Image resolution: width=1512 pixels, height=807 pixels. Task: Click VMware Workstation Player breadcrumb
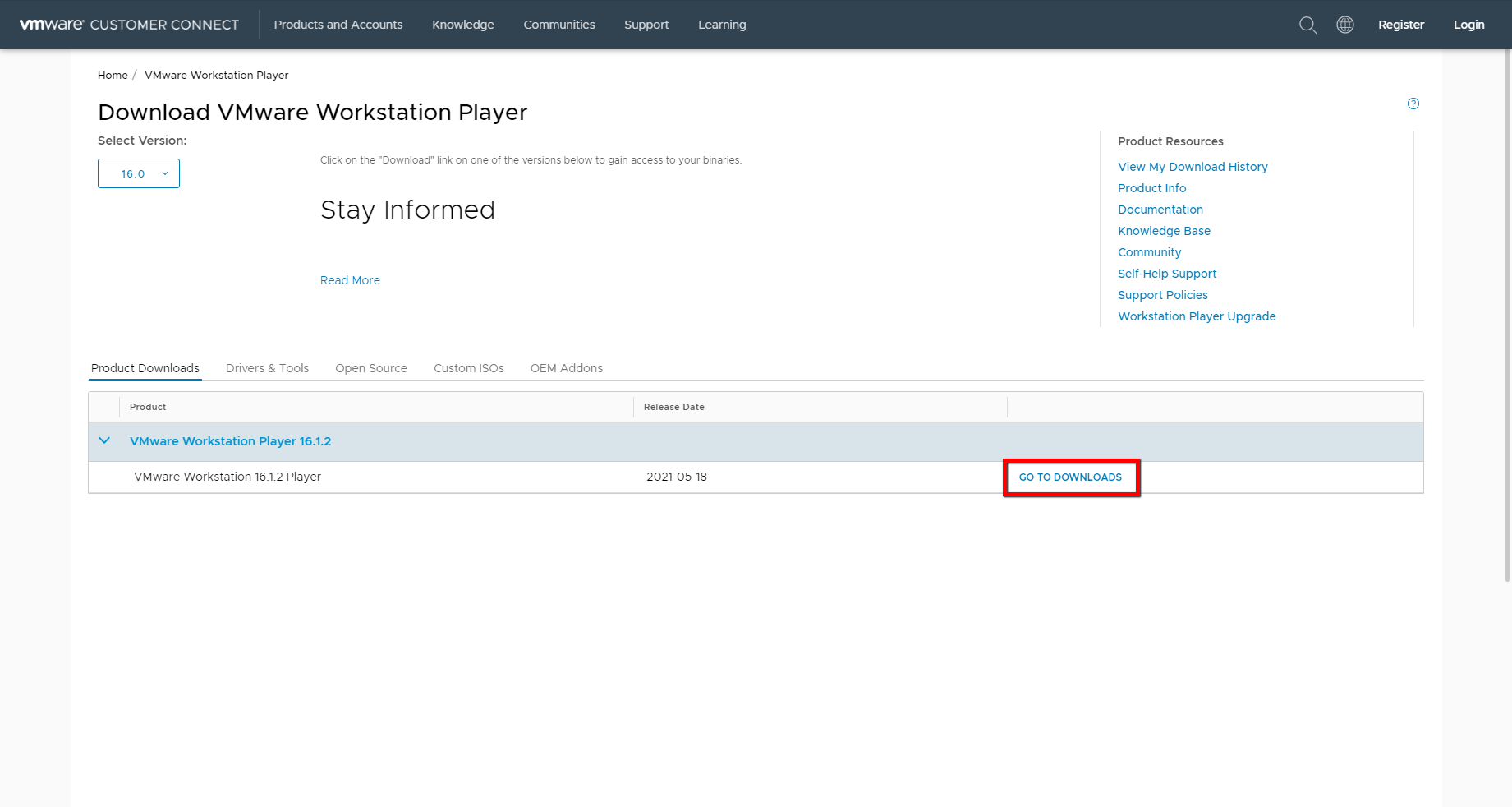(x=217, y=75)
